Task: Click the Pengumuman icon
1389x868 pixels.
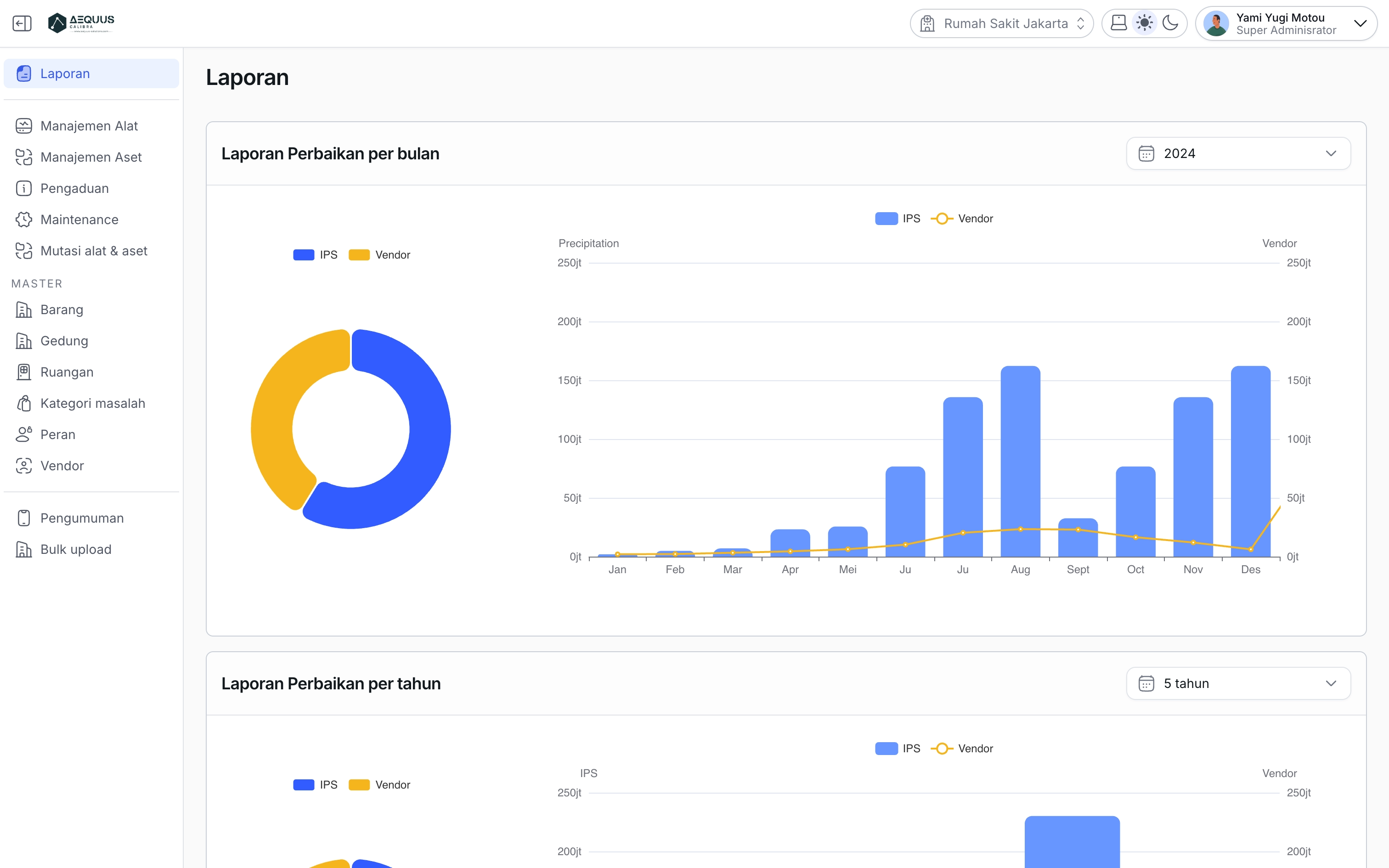Action: (x=23, y=518)
